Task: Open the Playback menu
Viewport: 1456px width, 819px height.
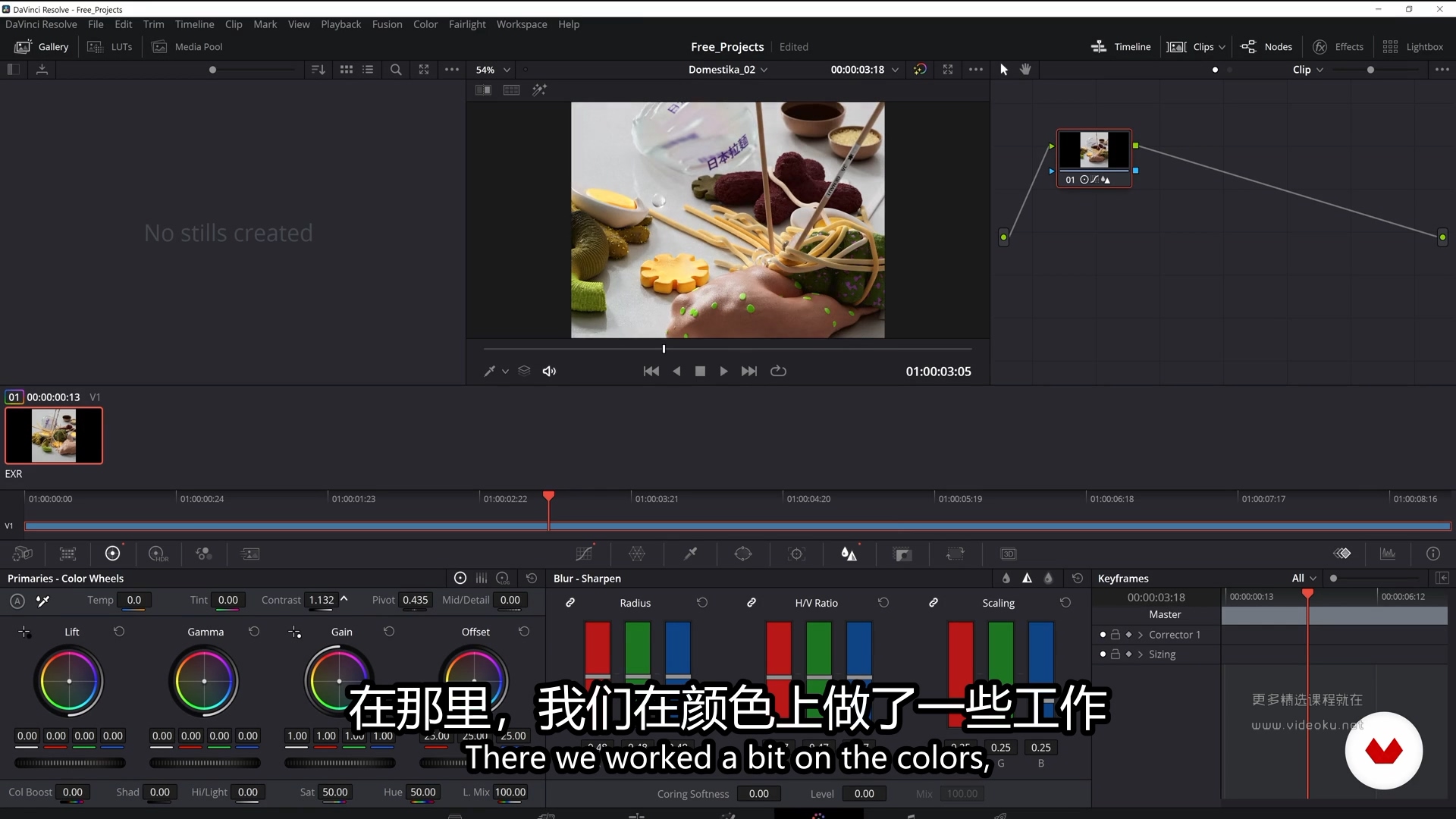Action: click(x=340, y=24)
